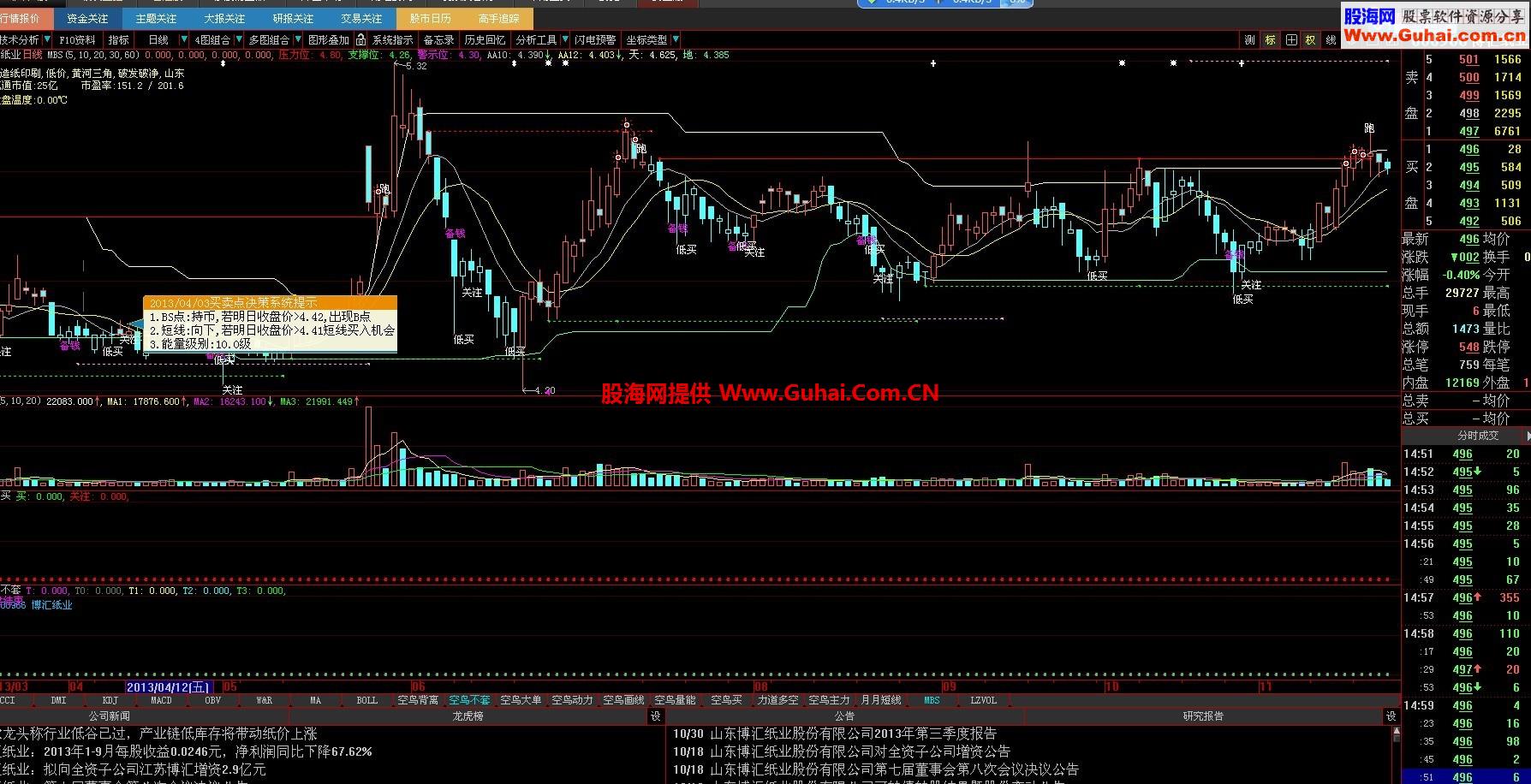Viewport: 1531px width, 784px height.
Task: Click the lock icon beside 图形叠加
Action: (x=361, y=39)
